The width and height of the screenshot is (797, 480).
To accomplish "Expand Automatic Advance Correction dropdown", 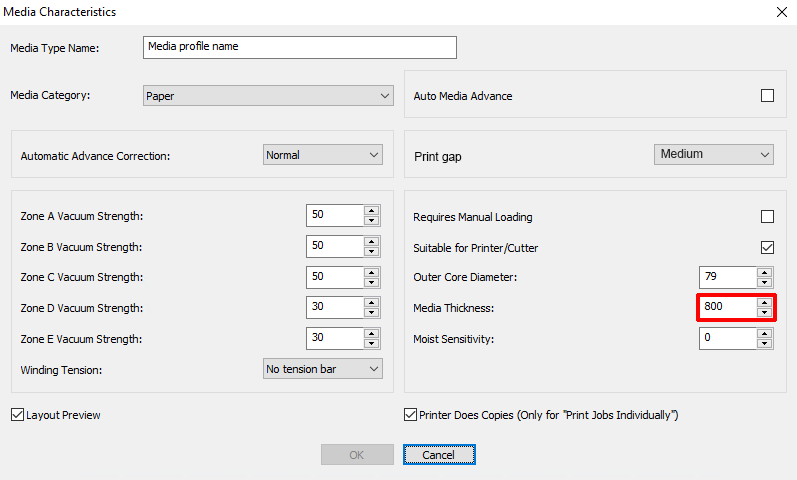I will pos(323,155).
